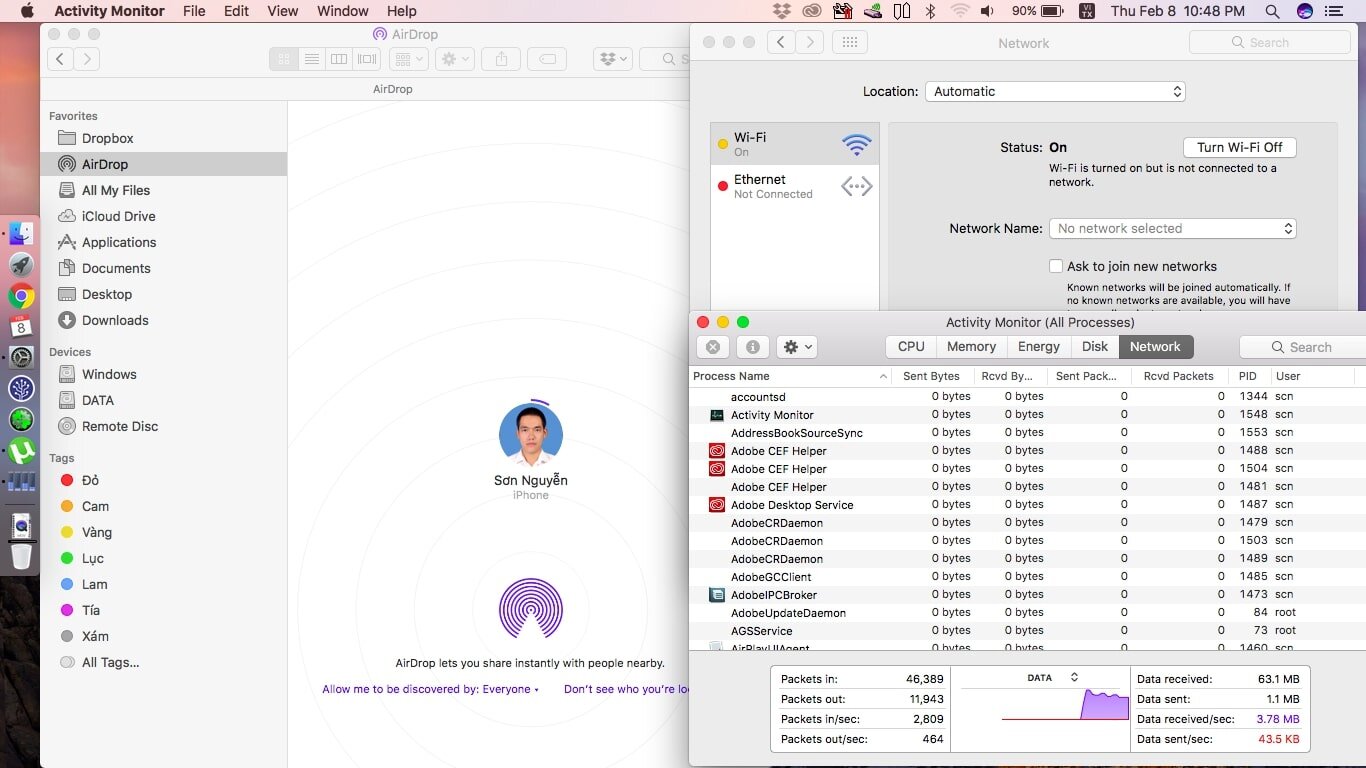Open the View menu
Viewport: 1366px width, 768px height.
point(283,11)
